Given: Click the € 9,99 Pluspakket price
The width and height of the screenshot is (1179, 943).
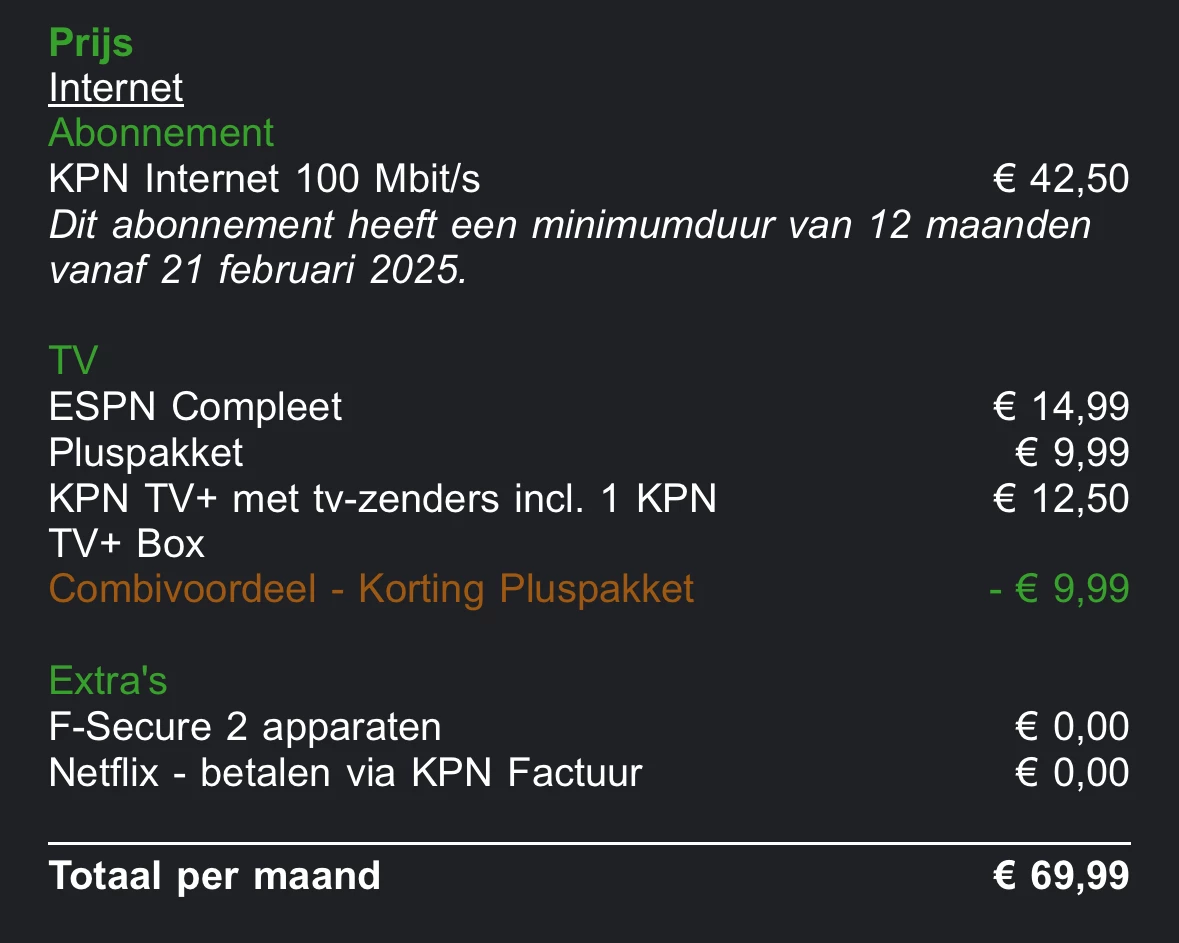Looking at the screenshot, I should click(x=1072, y=452).
